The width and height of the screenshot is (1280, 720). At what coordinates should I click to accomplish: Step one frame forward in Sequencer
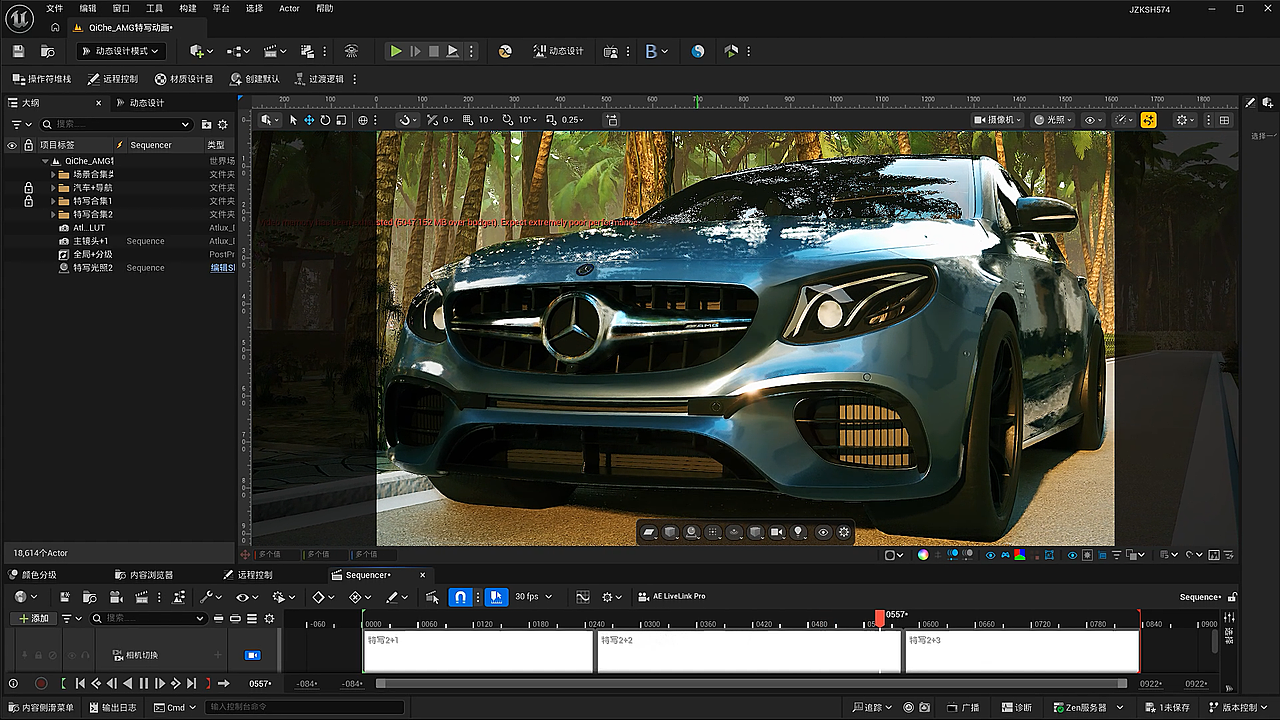click(159, 684)
